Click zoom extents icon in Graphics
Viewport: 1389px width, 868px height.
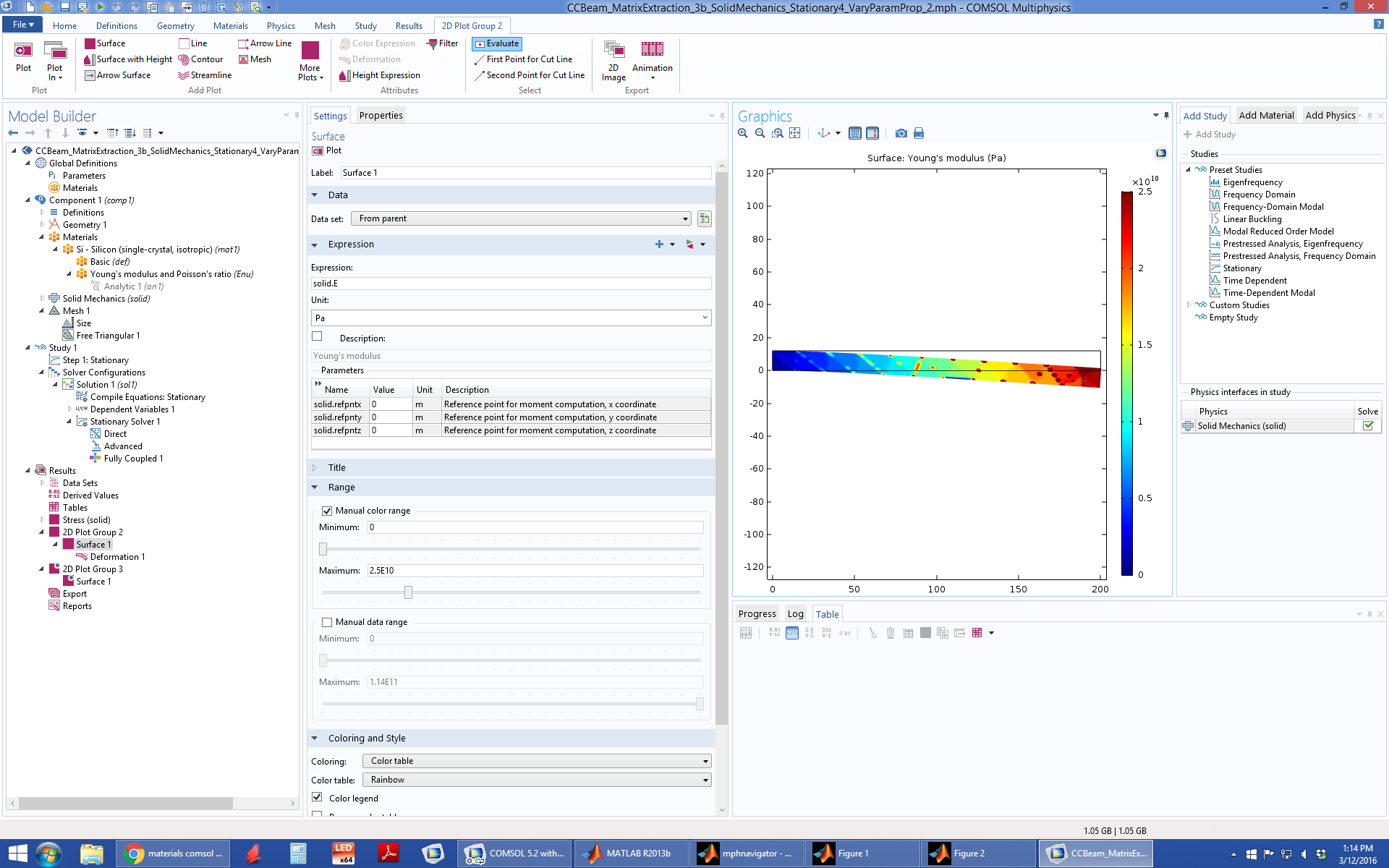795,133
